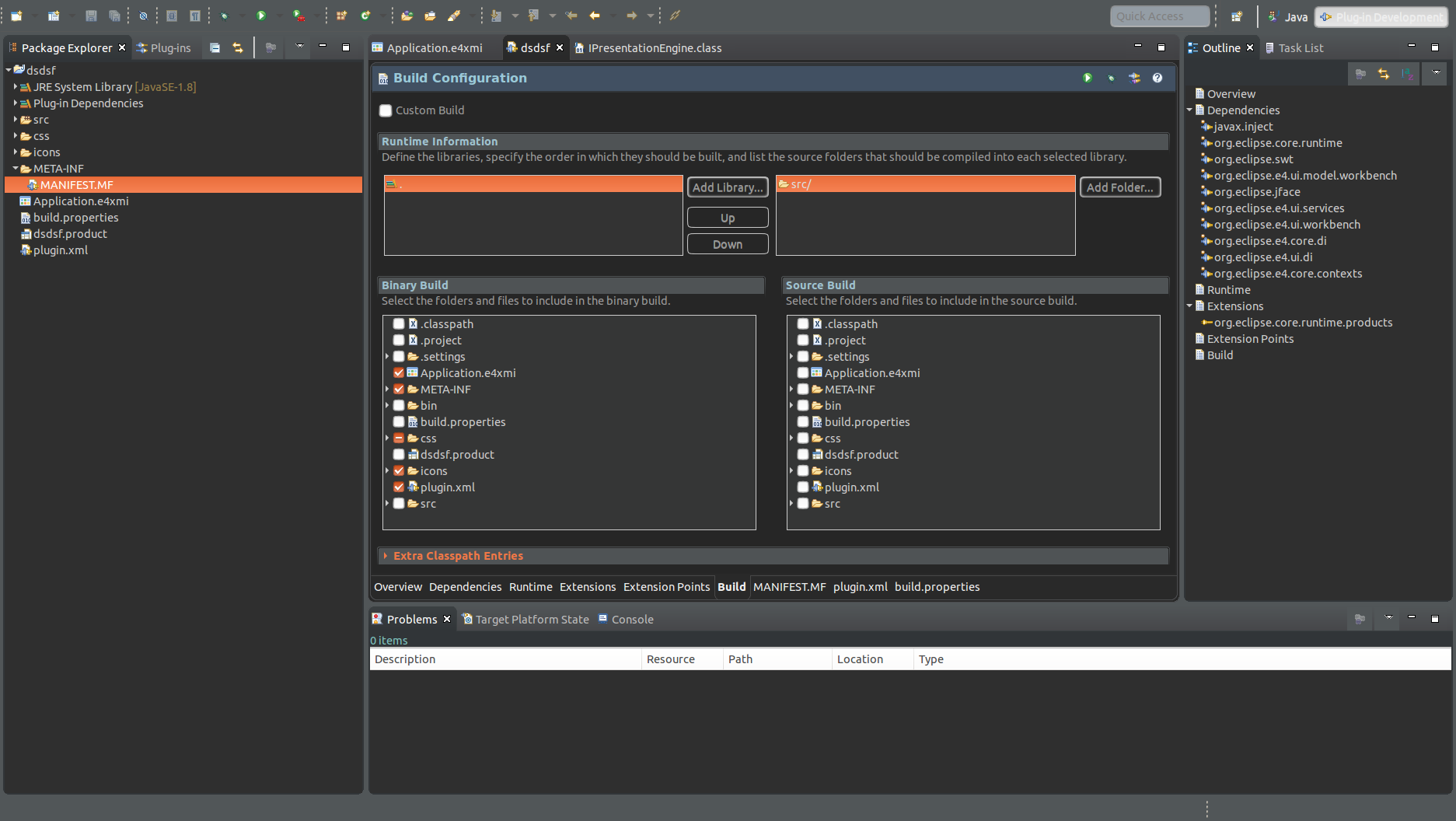
Task: Collapse the META-INF folder in Package Explorer
Action: tap(14, 168)
